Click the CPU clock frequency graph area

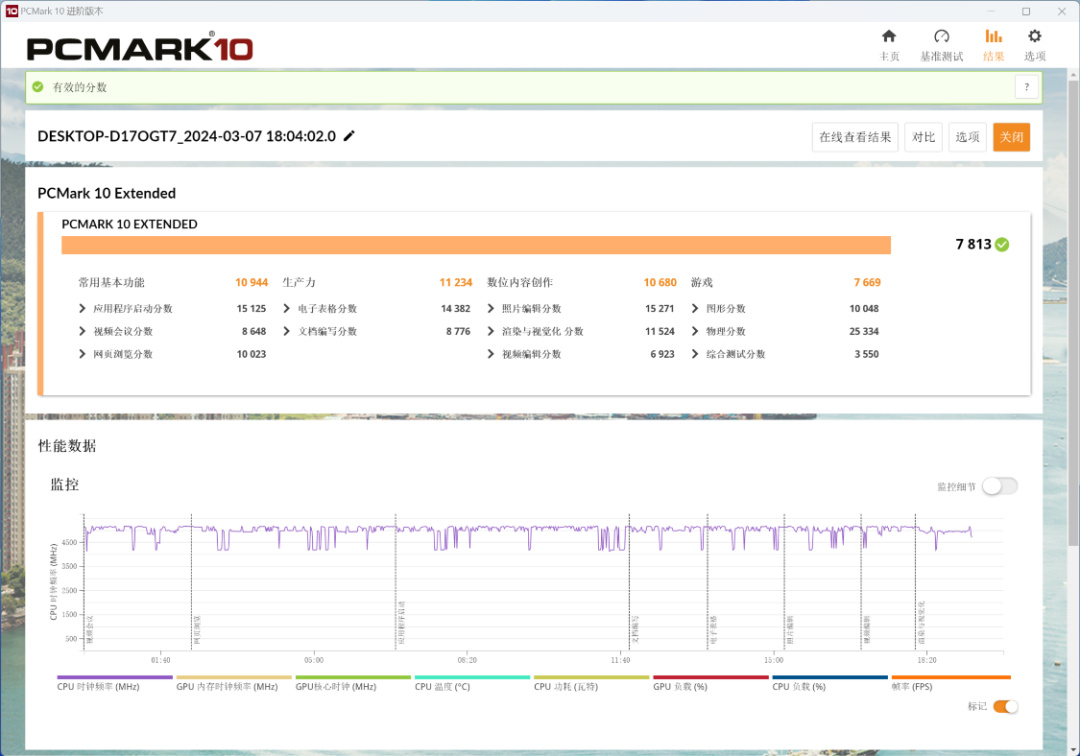(x=543, y=582)
